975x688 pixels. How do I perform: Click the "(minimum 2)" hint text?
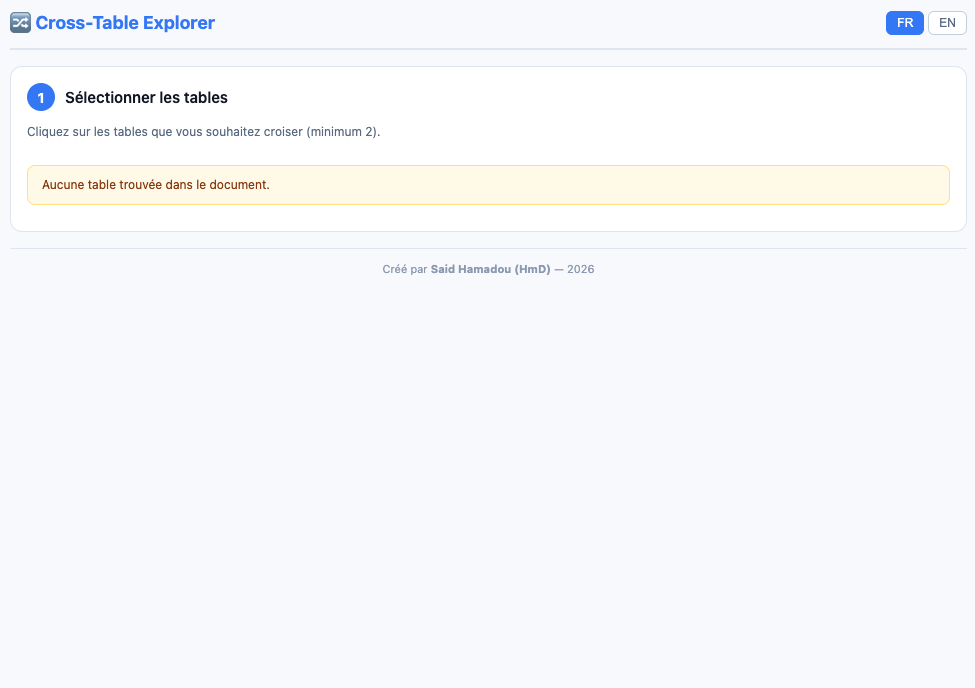tap(343, 132)
